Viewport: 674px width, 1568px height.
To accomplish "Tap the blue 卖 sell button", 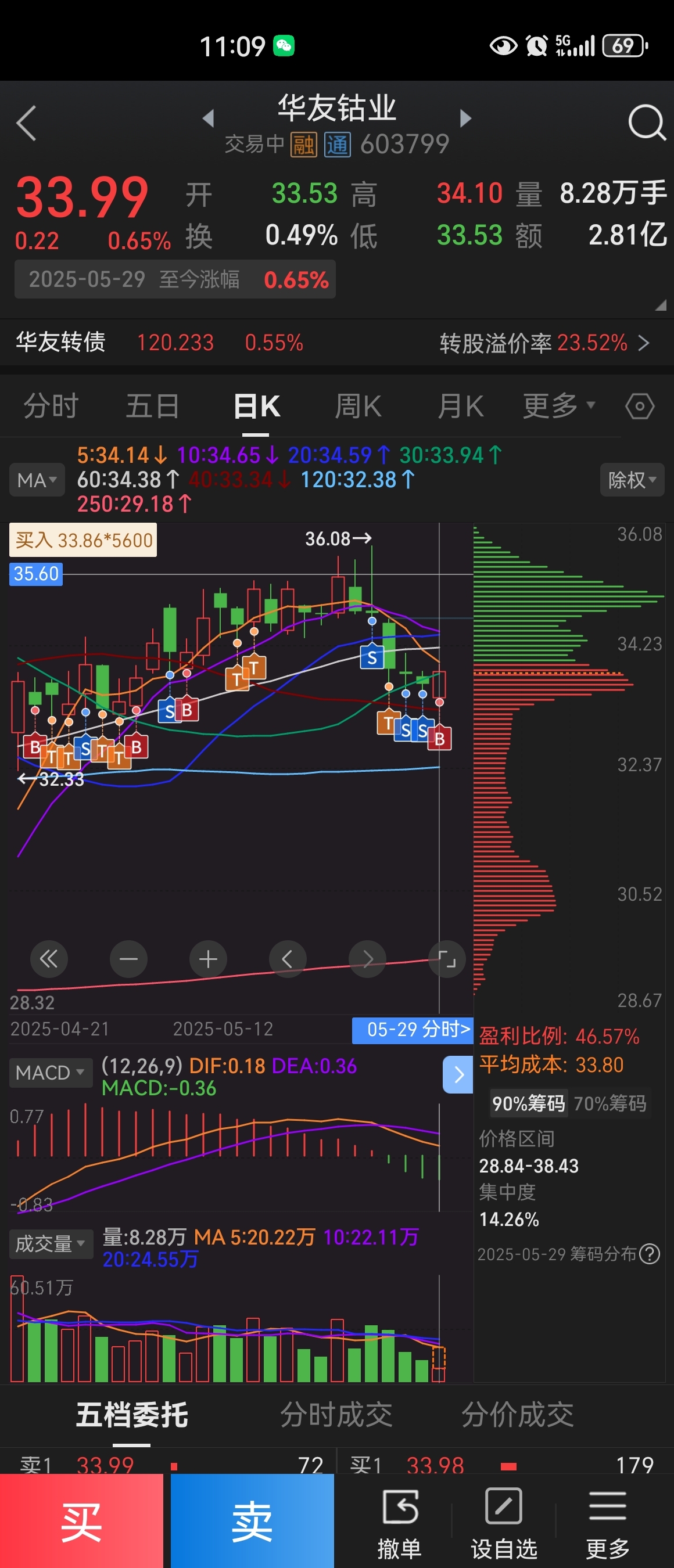I will coord(252,1520).
